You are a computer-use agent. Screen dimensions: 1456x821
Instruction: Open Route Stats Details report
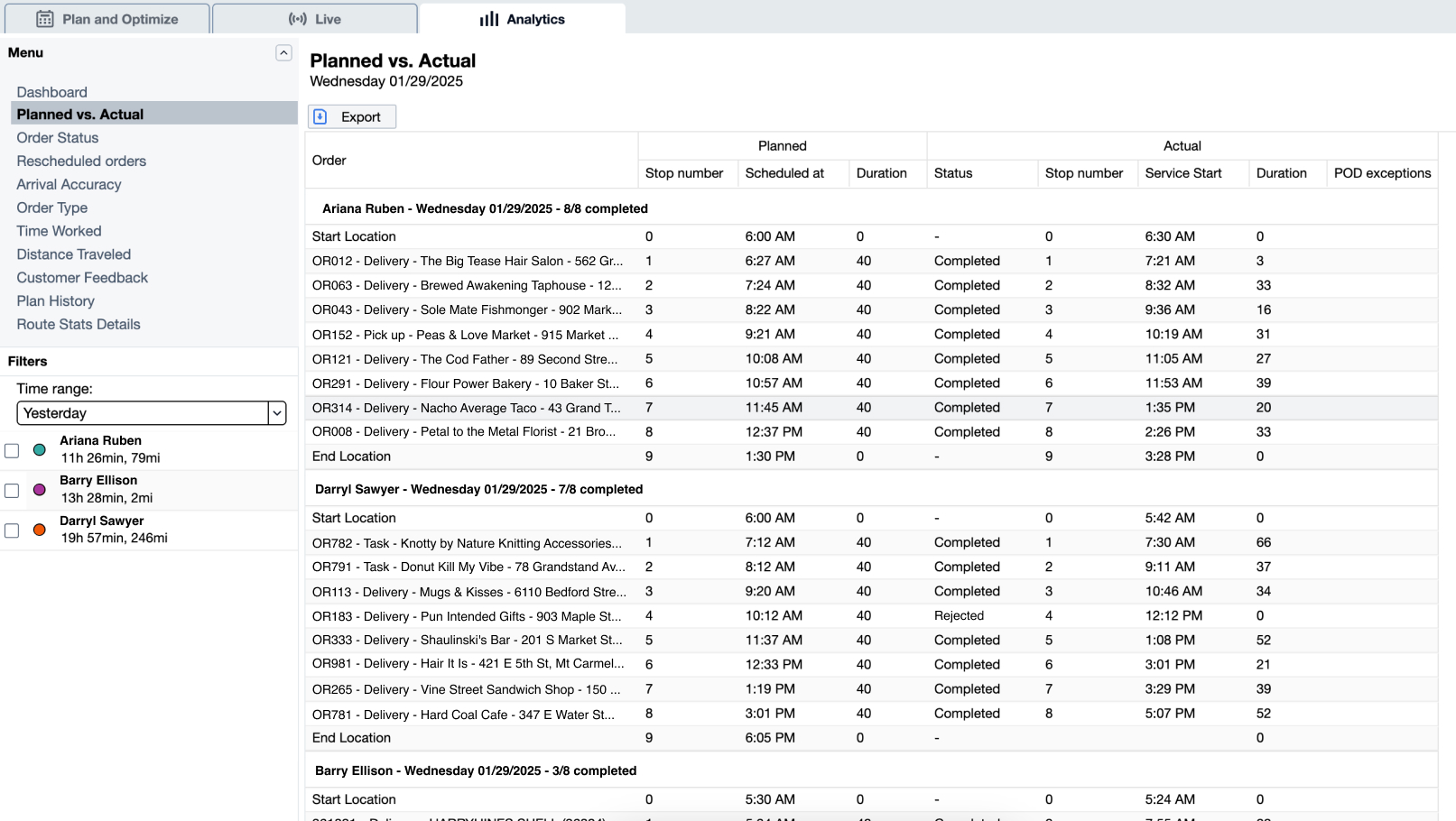pos(79,324)
